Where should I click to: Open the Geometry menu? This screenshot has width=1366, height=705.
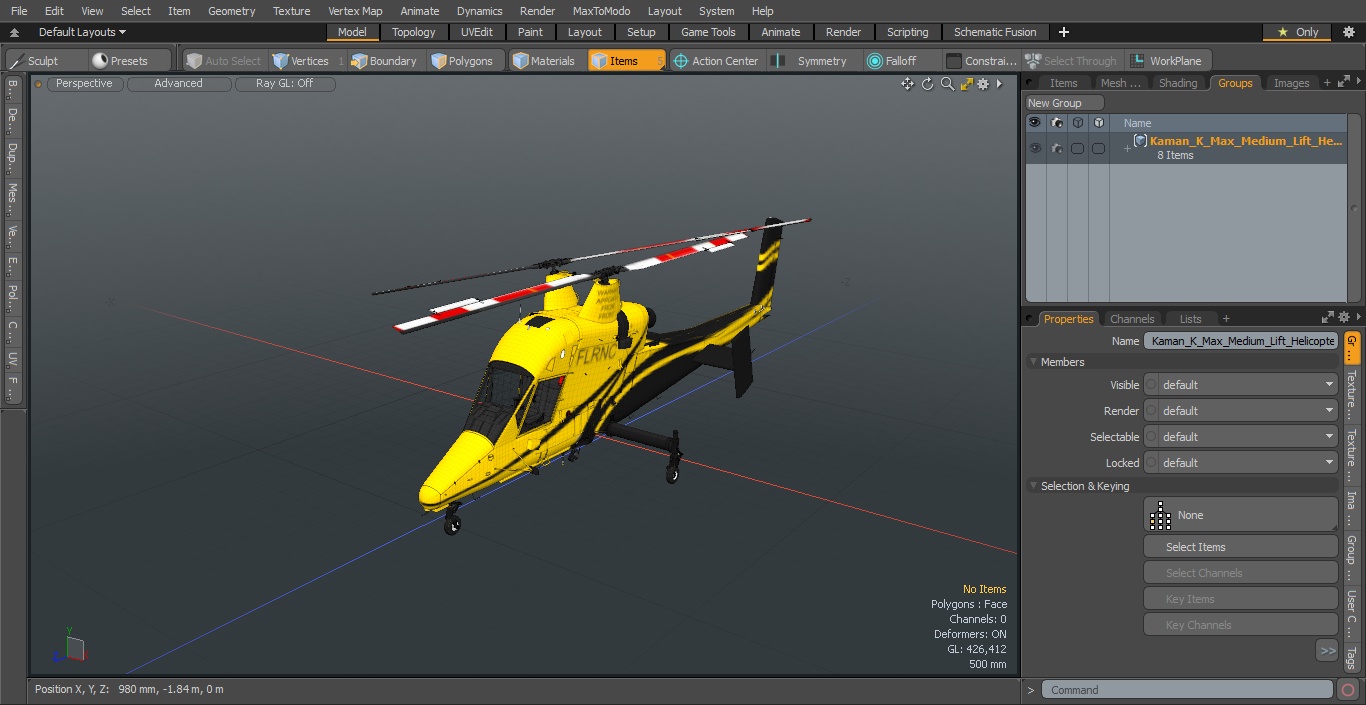[x=231, y=11]
